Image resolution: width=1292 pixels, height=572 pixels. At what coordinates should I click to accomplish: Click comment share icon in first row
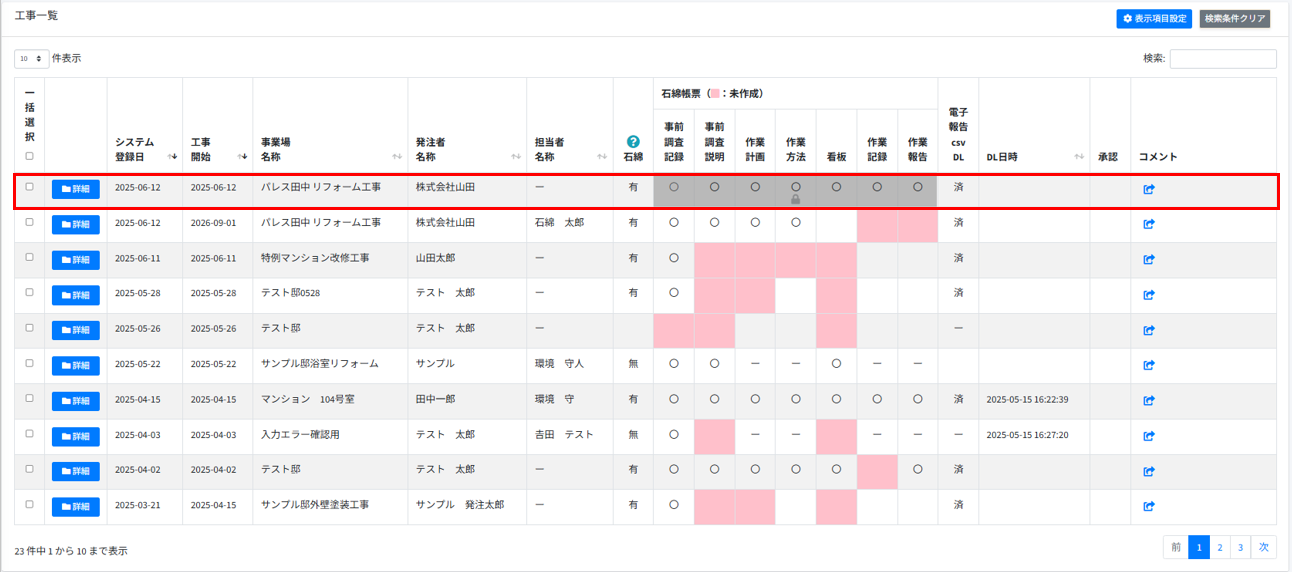pos(1148,189)
